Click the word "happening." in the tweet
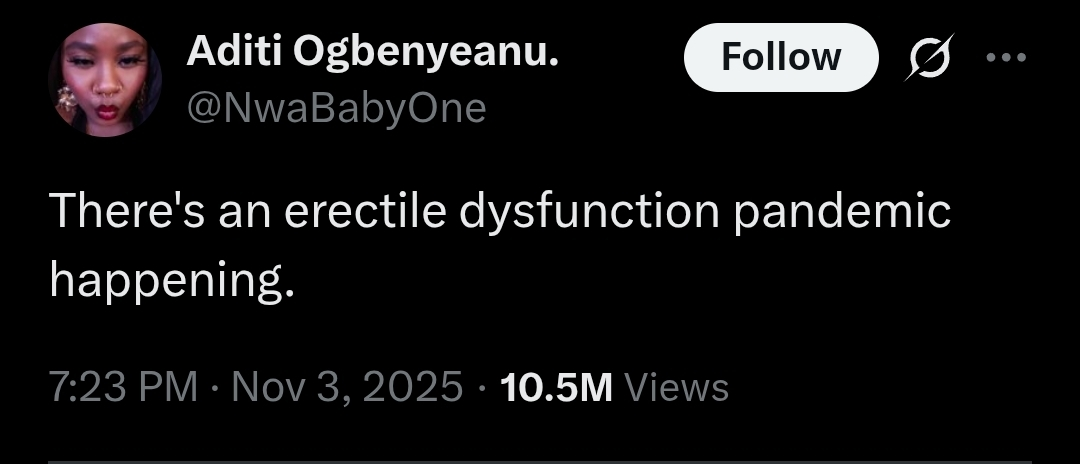 172,283
